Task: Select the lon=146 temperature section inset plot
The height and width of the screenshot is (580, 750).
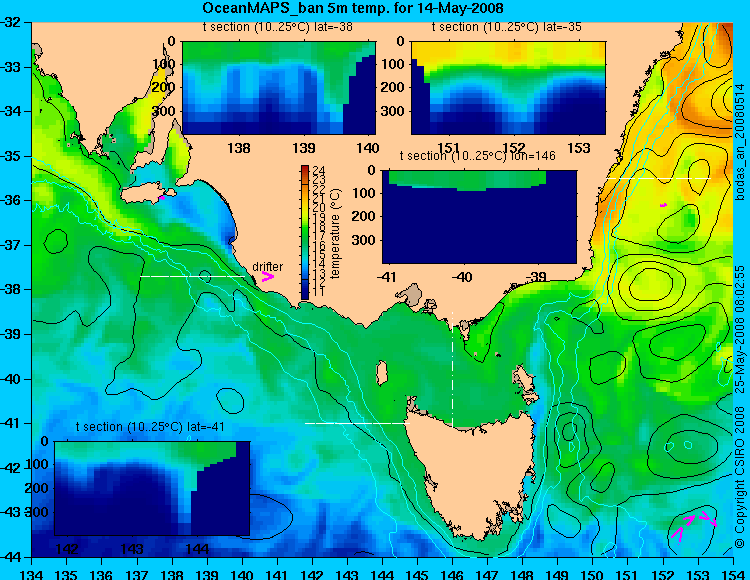Action: pos(479,216)
